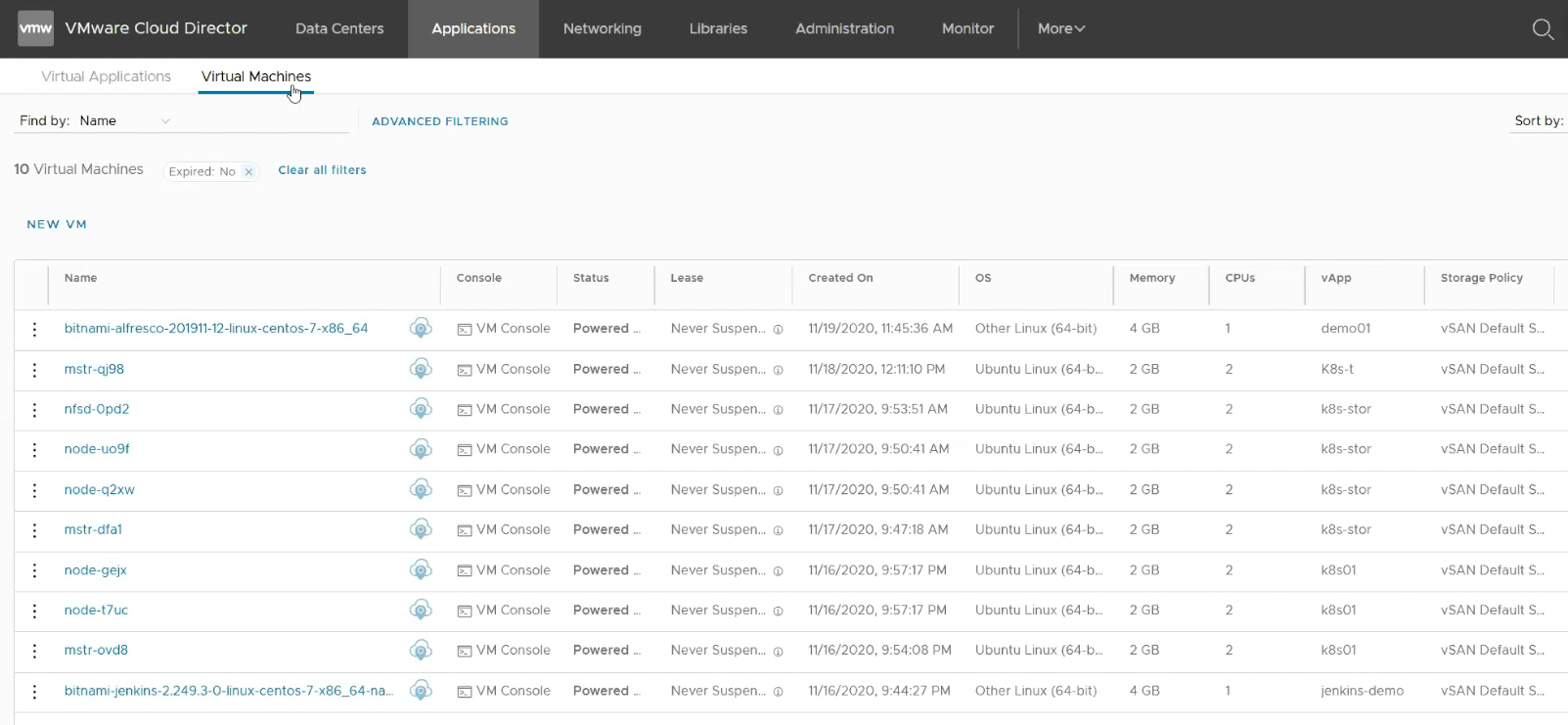Open the Sort by dropdown
Screen dimensions: 1568x725
1539,121
